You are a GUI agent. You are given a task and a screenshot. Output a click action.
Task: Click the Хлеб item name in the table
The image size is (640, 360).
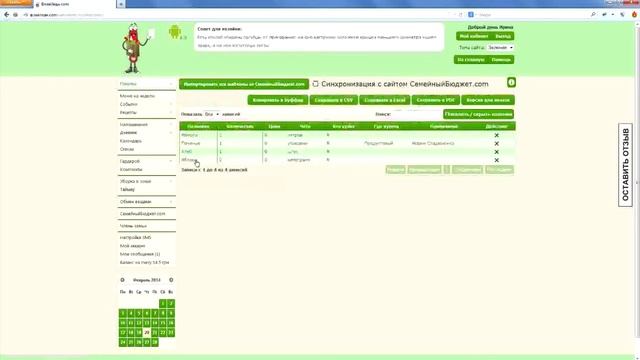(187, 151)
